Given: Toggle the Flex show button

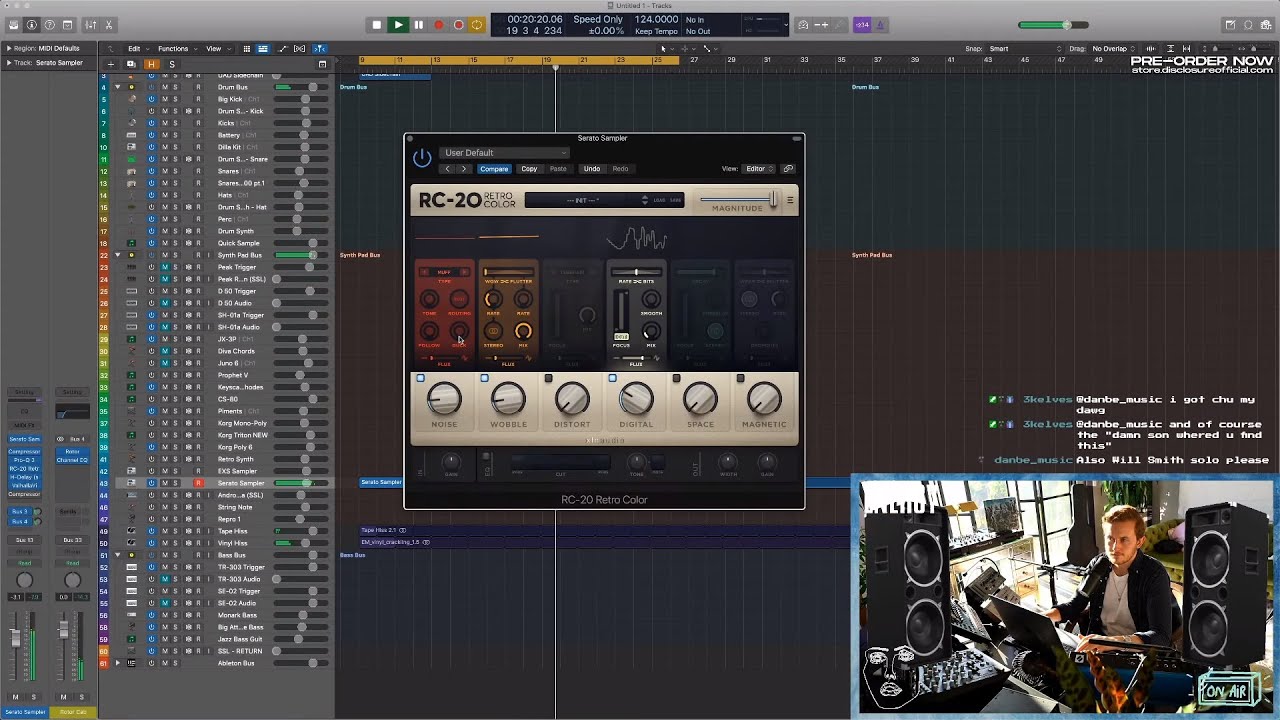Looking at the screenshot, I should [300, 48].
